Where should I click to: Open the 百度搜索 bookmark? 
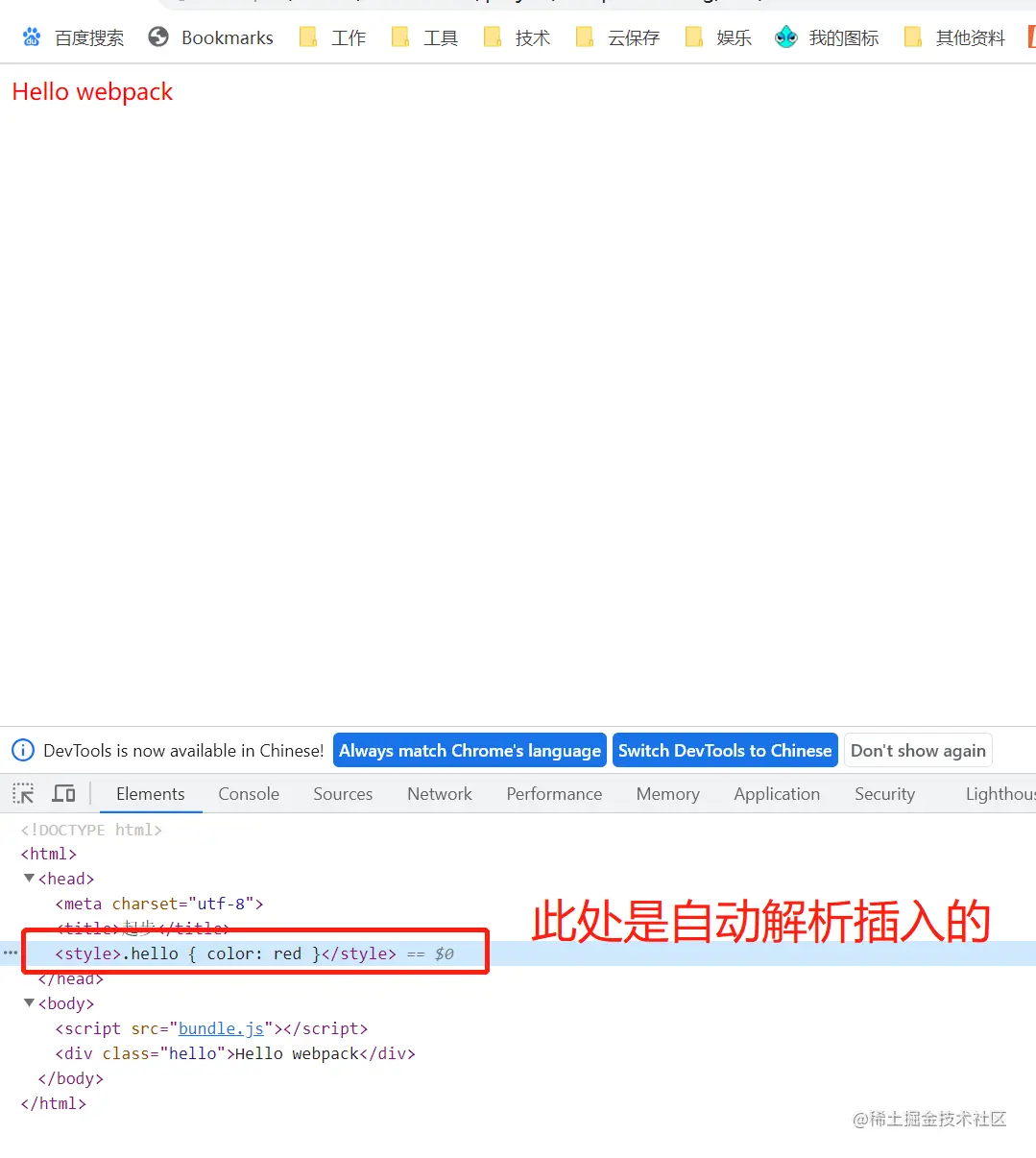[73, 37]
